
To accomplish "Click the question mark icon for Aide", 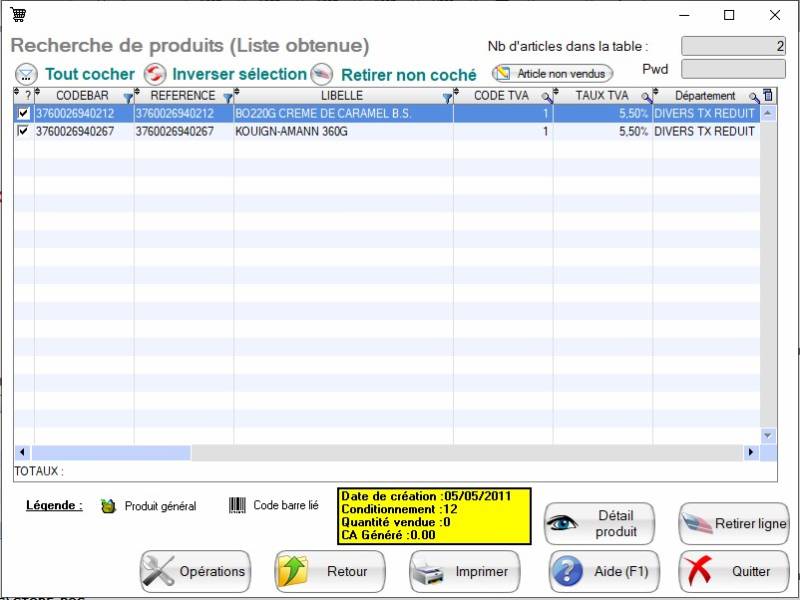I will pyautogui.click(x=567, y=572).
